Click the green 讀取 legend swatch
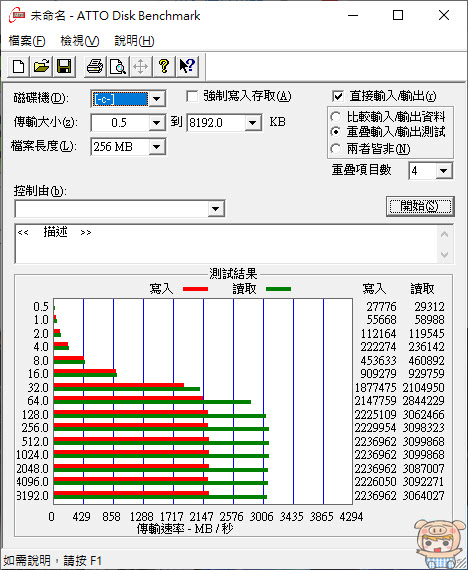This screenshot has height=570, width=468. click(279, 289)
